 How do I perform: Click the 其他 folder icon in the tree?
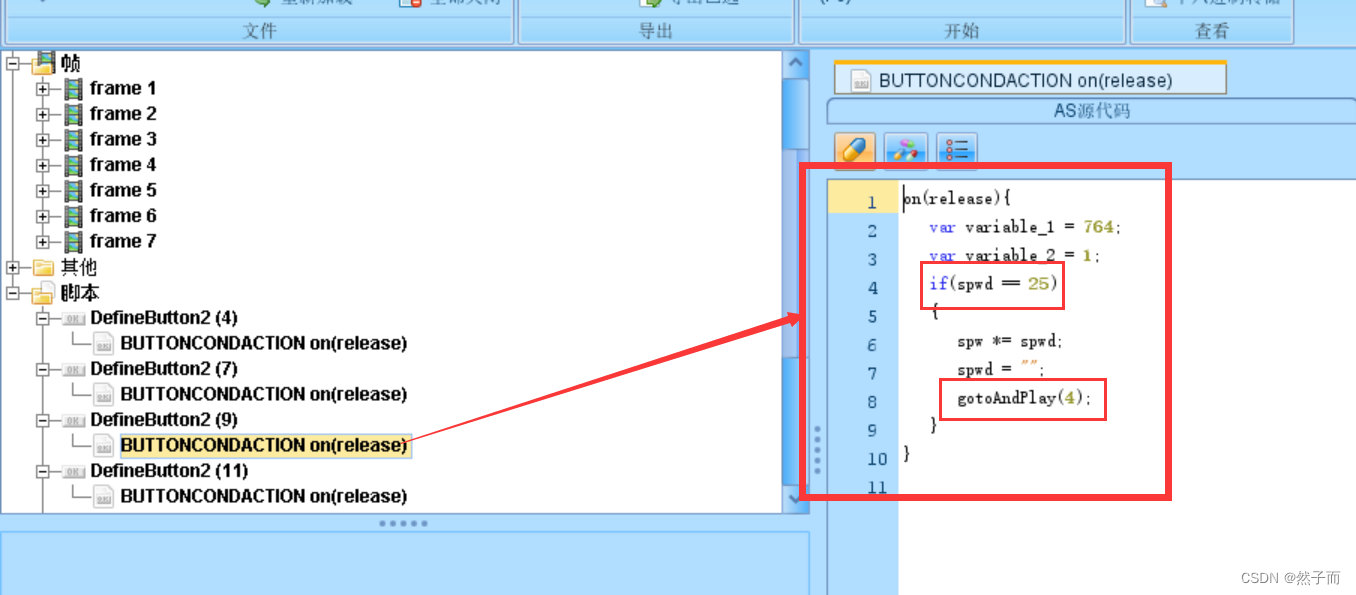tap(43, 268)
